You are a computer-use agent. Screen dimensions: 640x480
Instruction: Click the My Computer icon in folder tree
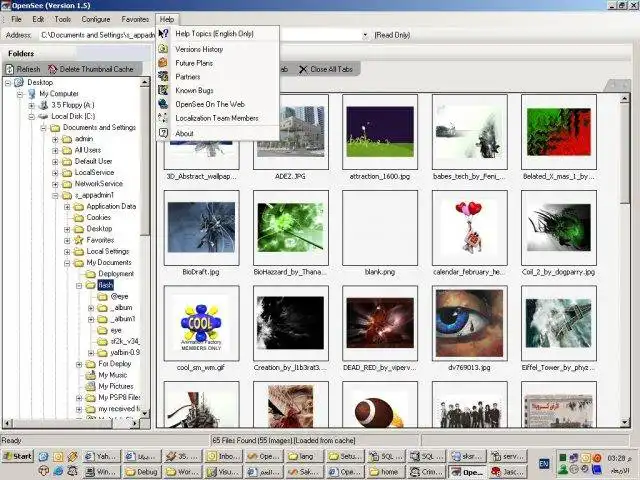coord(32,93)
